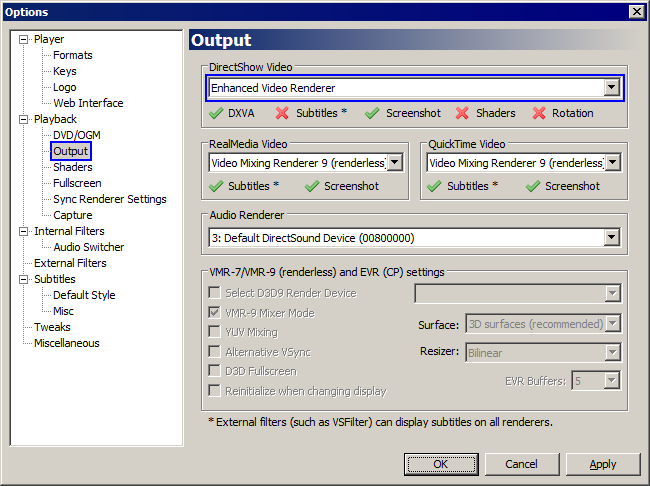This screenshot has width=650, height=486.
Task: Select Audio Switcher in tree
Action: (89, 247)
